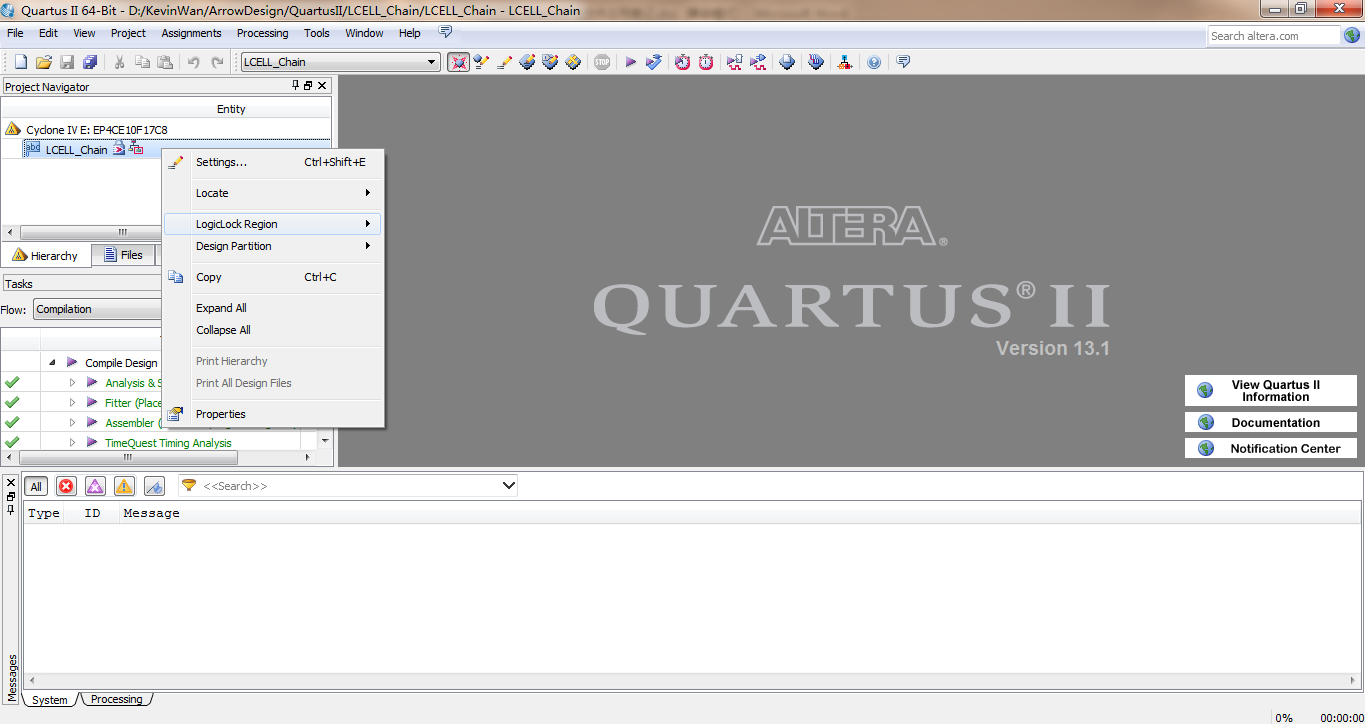Screen dimensions: 1365x724
Task: Open the Processing menu
Action: pyautogui.click(x=262, y=33)
